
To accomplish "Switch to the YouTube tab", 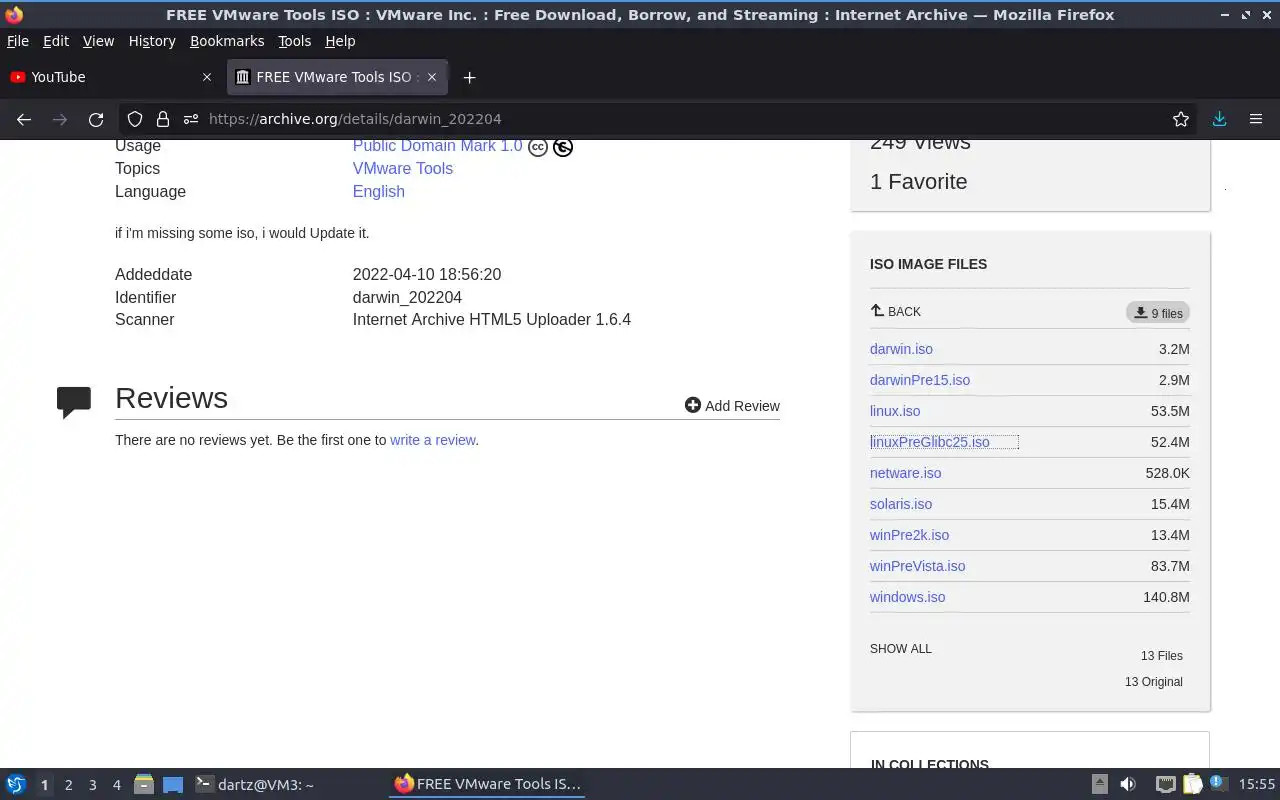I will 112,77.
